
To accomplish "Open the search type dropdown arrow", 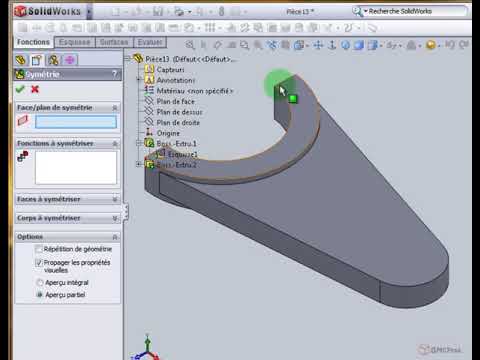I will pos(365,11).
